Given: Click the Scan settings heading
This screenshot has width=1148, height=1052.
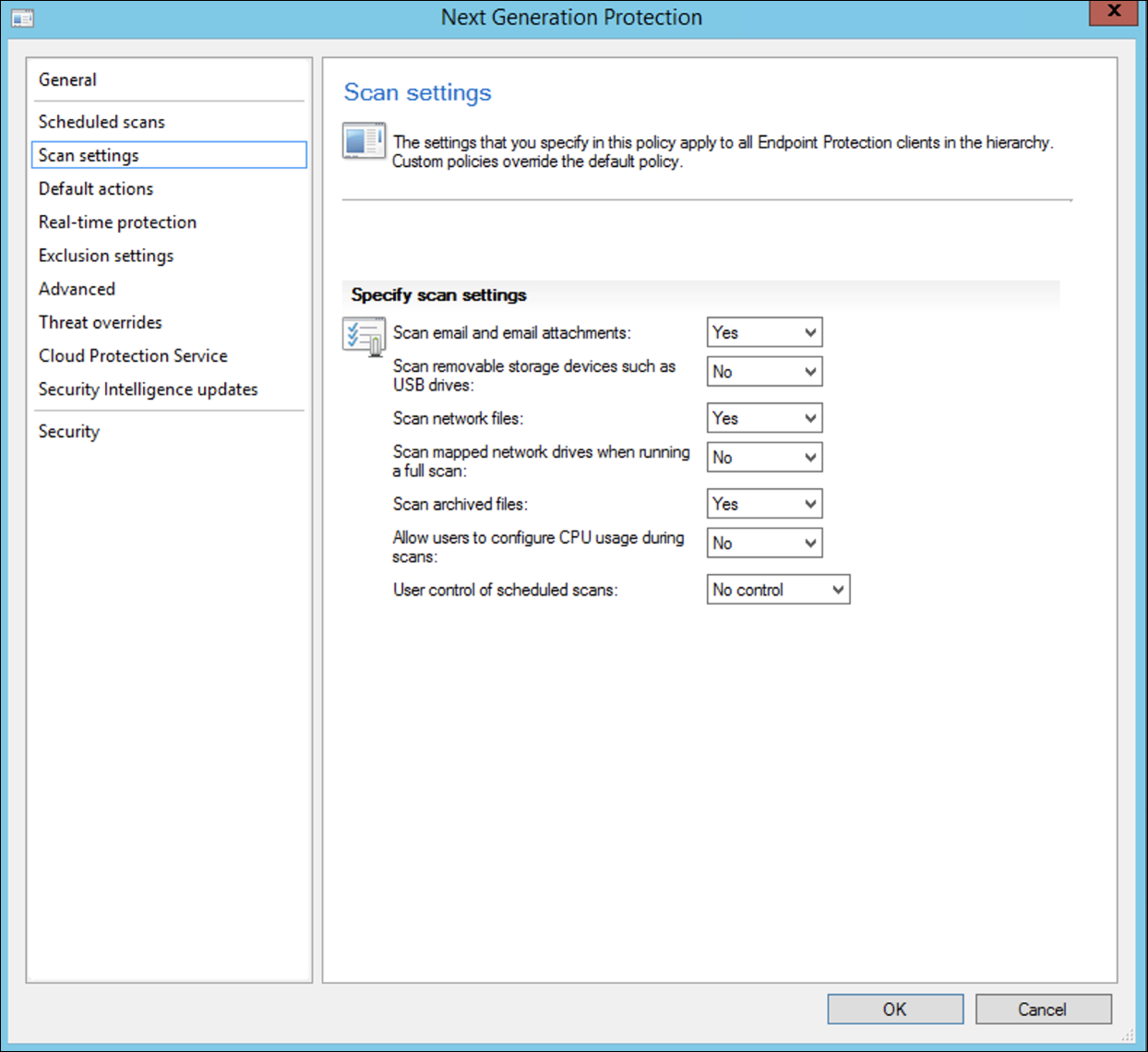Looking at the screenshot, I should [418, 92].
